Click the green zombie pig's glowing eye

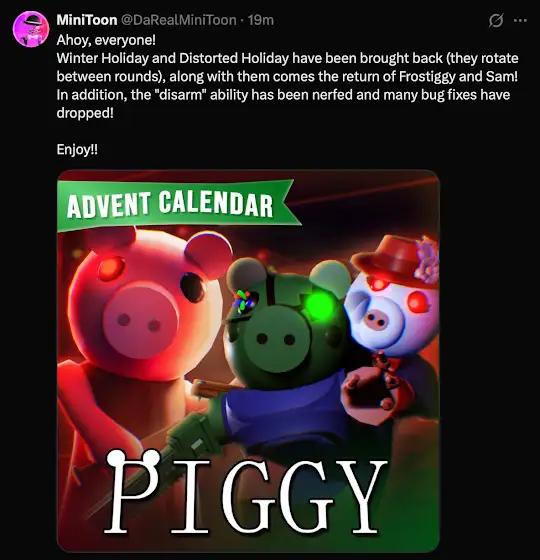coord(319,305)
